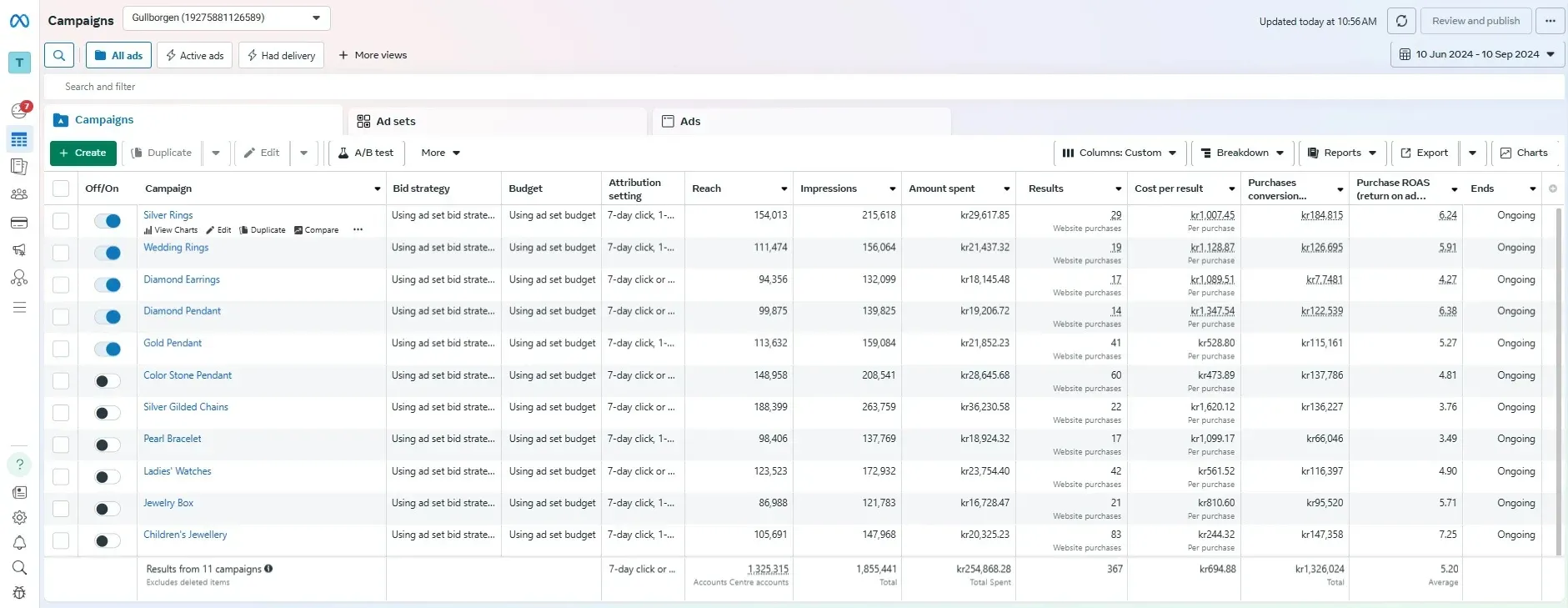Click the Search and filter field
Screen dimensions: 1568x608
[804, 87]
